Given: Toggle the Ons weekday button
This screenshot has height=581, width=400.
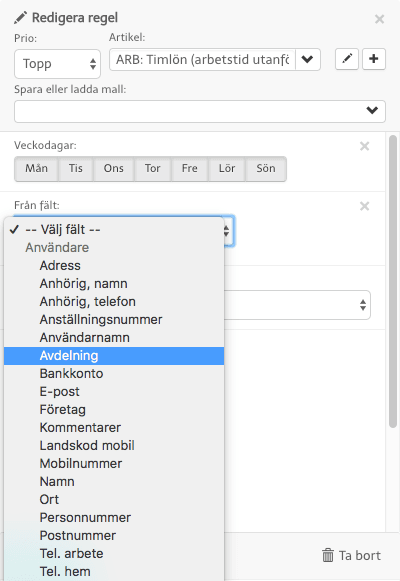Looking at the screenshot, I should point(113,169).
